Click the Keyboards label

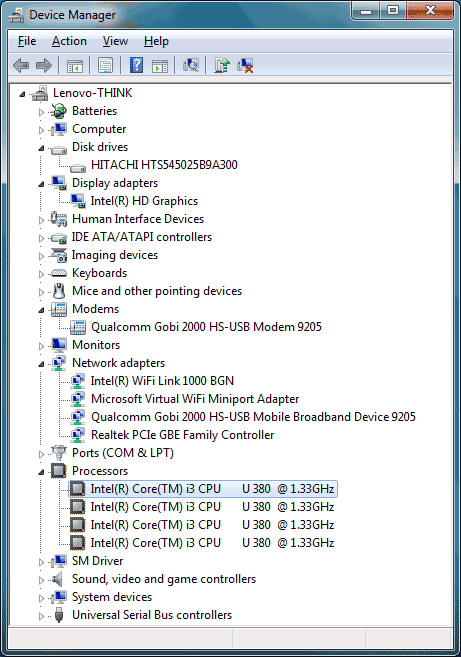[x=99, y=273]
